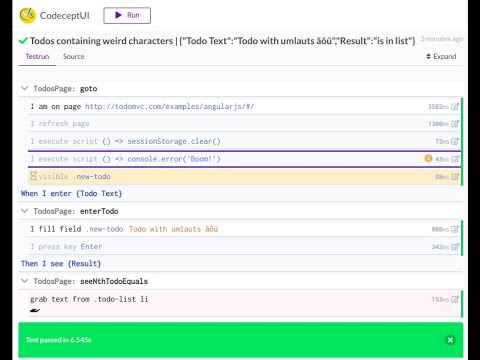Open edit icon for 'press key Enter' step
This screenshot has width=480, height=360.
click(455, 247)
